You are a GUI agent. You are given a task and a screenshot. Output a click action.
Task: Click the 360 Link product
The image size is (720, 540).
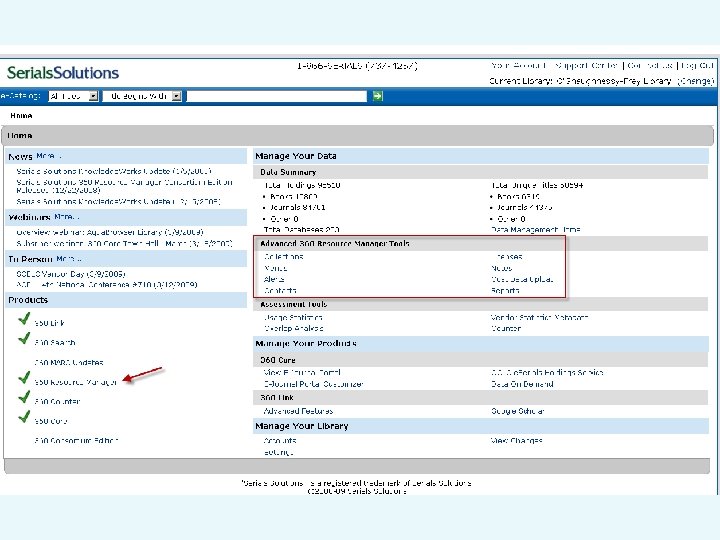50,323
